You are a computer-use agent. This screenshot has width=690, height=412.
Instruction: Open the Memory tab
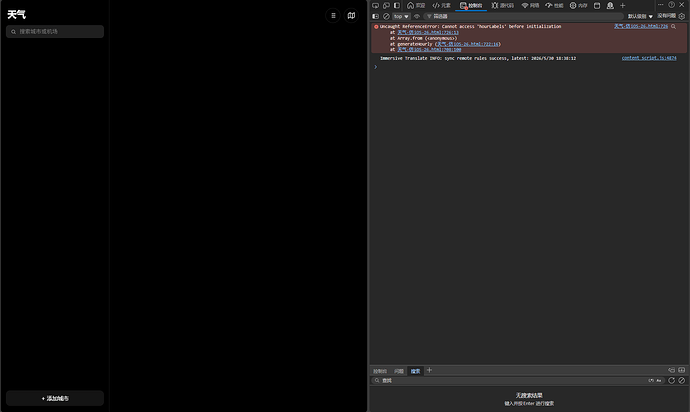(578, 5)
